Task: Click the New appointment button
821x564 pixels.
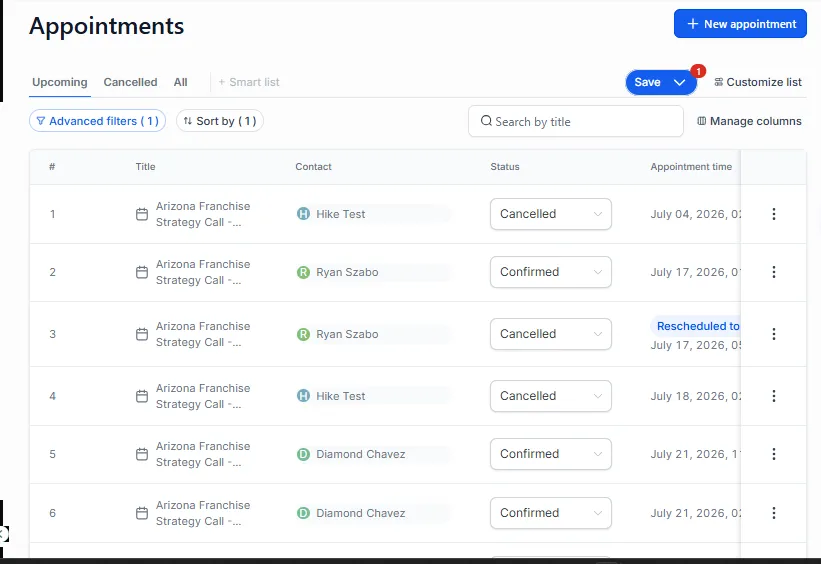Action: pos(740,24)
